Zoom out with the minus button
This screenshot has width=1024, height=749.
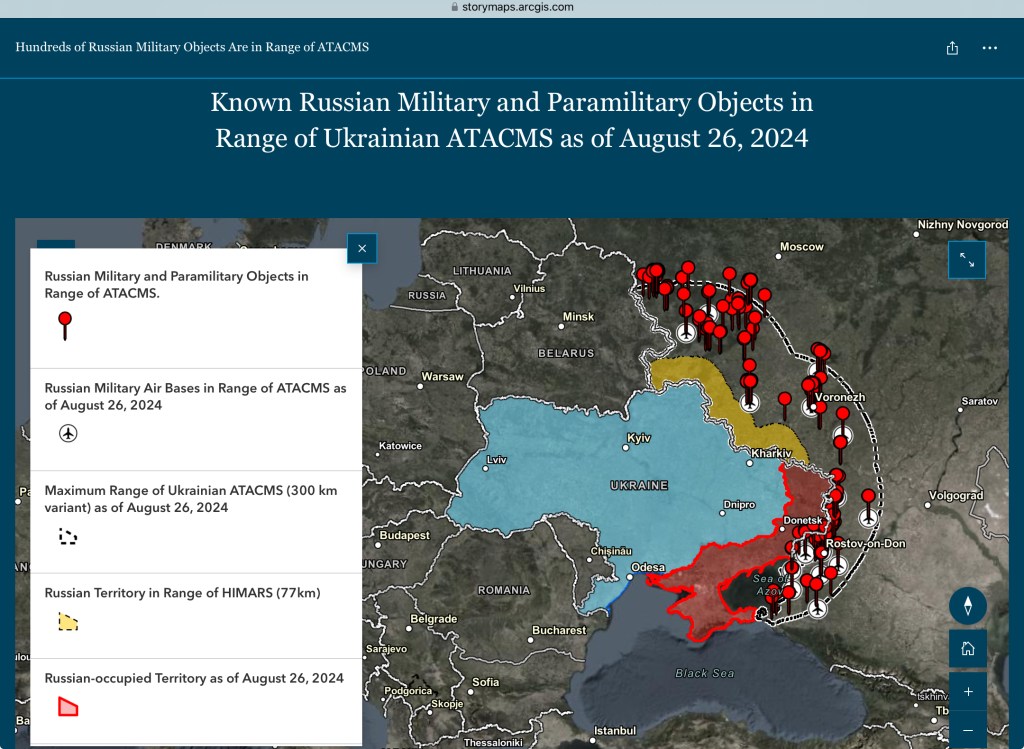[x=967, y=730]
